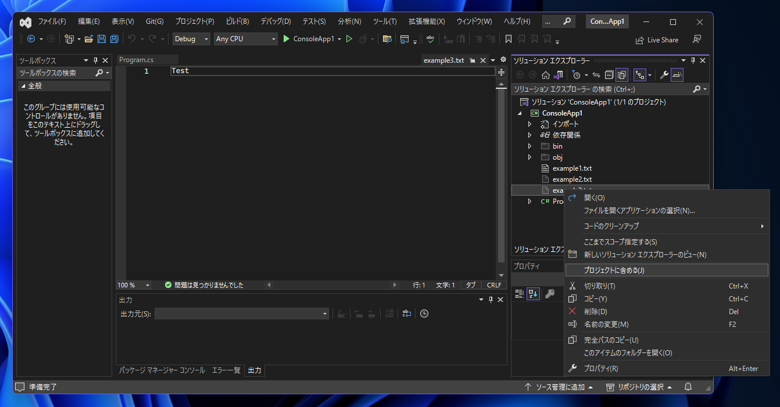Choose 完全パスのコピー(U) from context menu
780x407 pixels.
point(667,340)
